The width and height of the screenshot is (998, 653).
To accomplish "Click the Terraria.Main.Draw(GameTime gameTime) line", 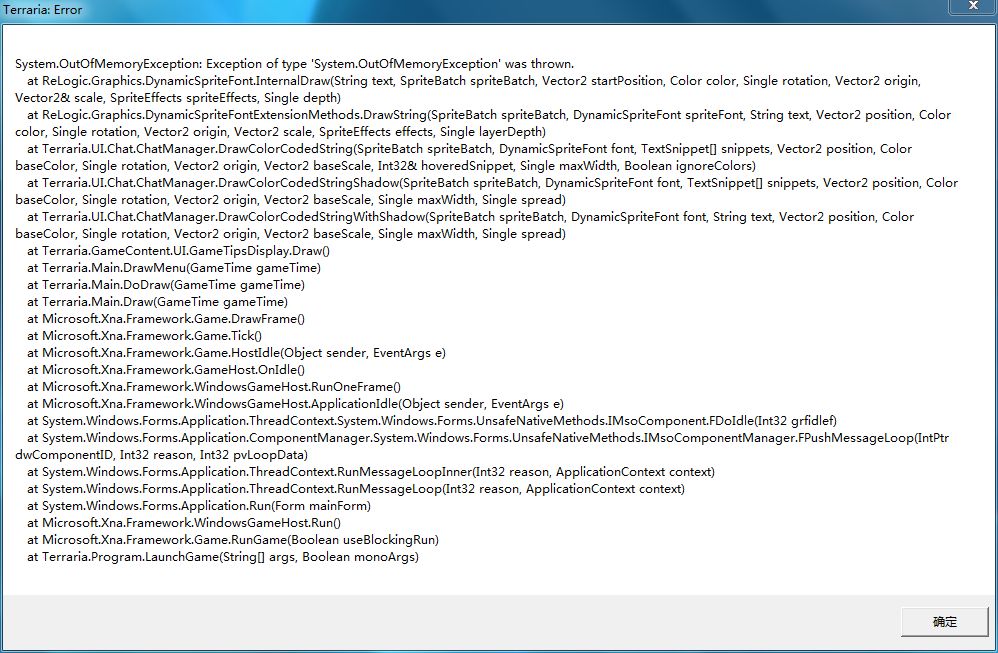I will tap(157, 302).
